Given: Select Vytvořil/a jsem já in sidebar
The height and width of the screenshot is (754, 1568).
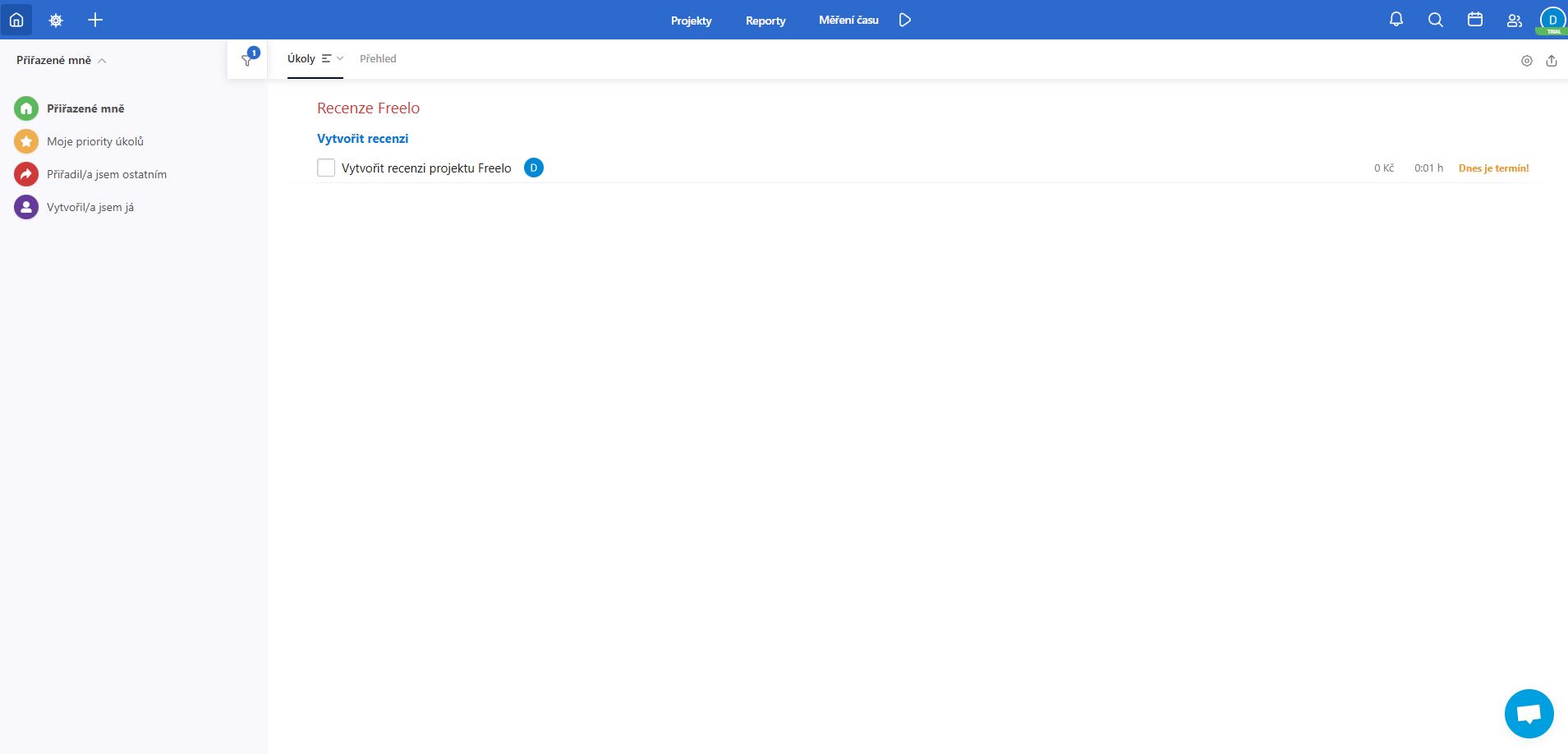Looking at the screenshot, I should [90, 207].
